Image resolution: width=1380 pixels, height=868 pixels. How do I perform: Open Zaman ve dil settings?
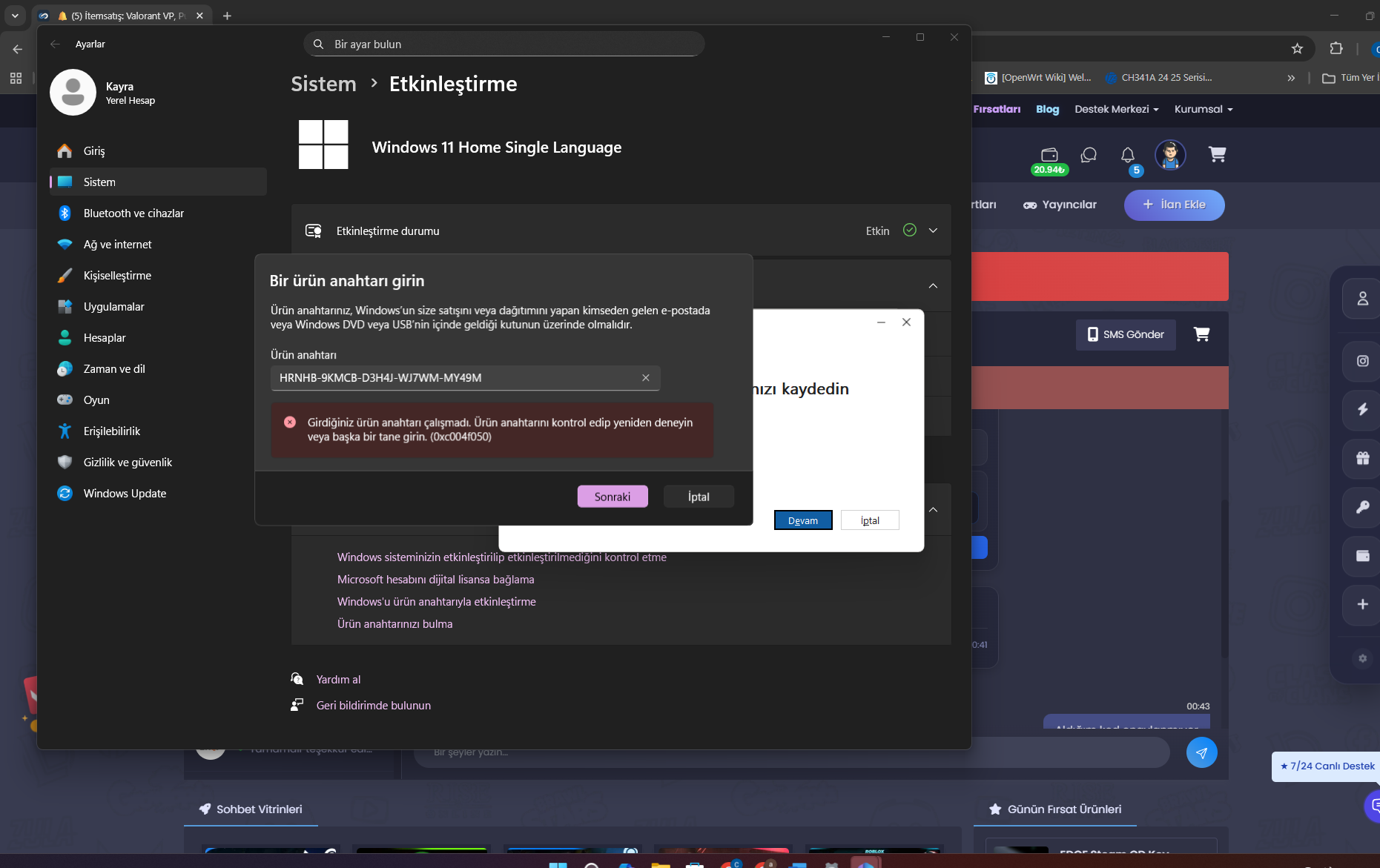[158, 369]
